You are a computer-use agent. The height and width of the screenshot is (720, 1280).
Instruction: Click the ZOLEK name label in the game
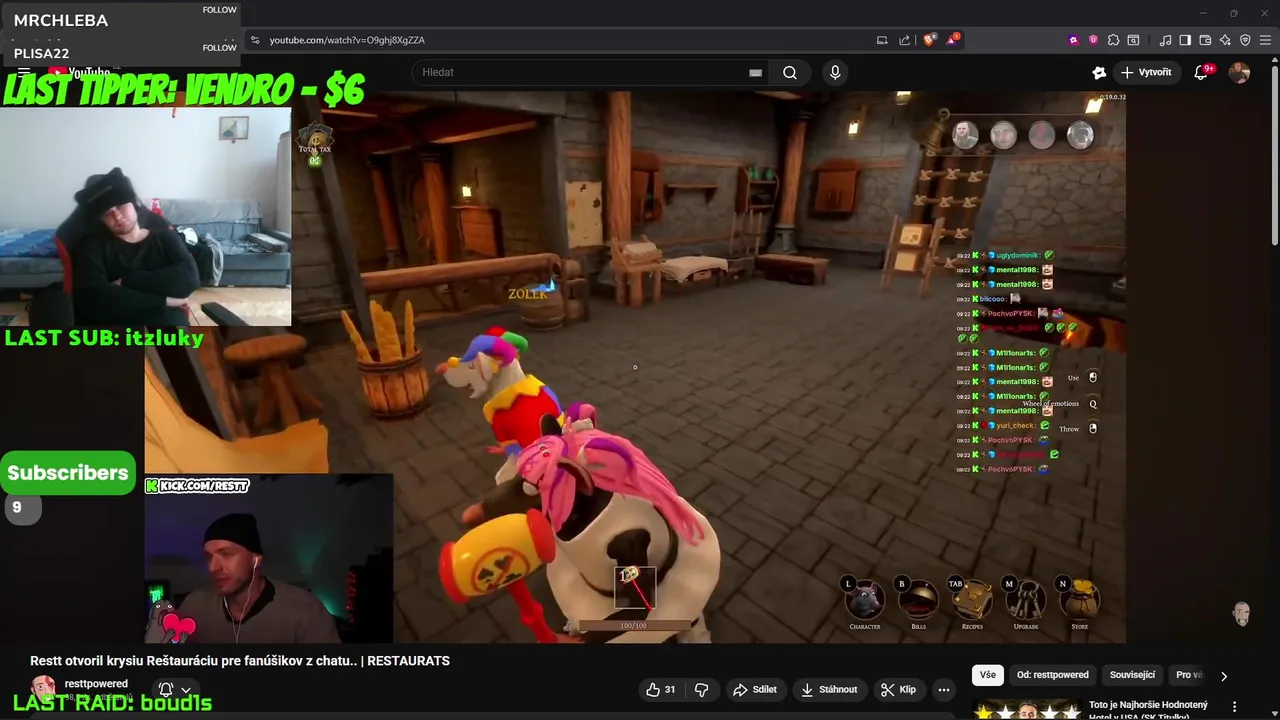(527, 293)
